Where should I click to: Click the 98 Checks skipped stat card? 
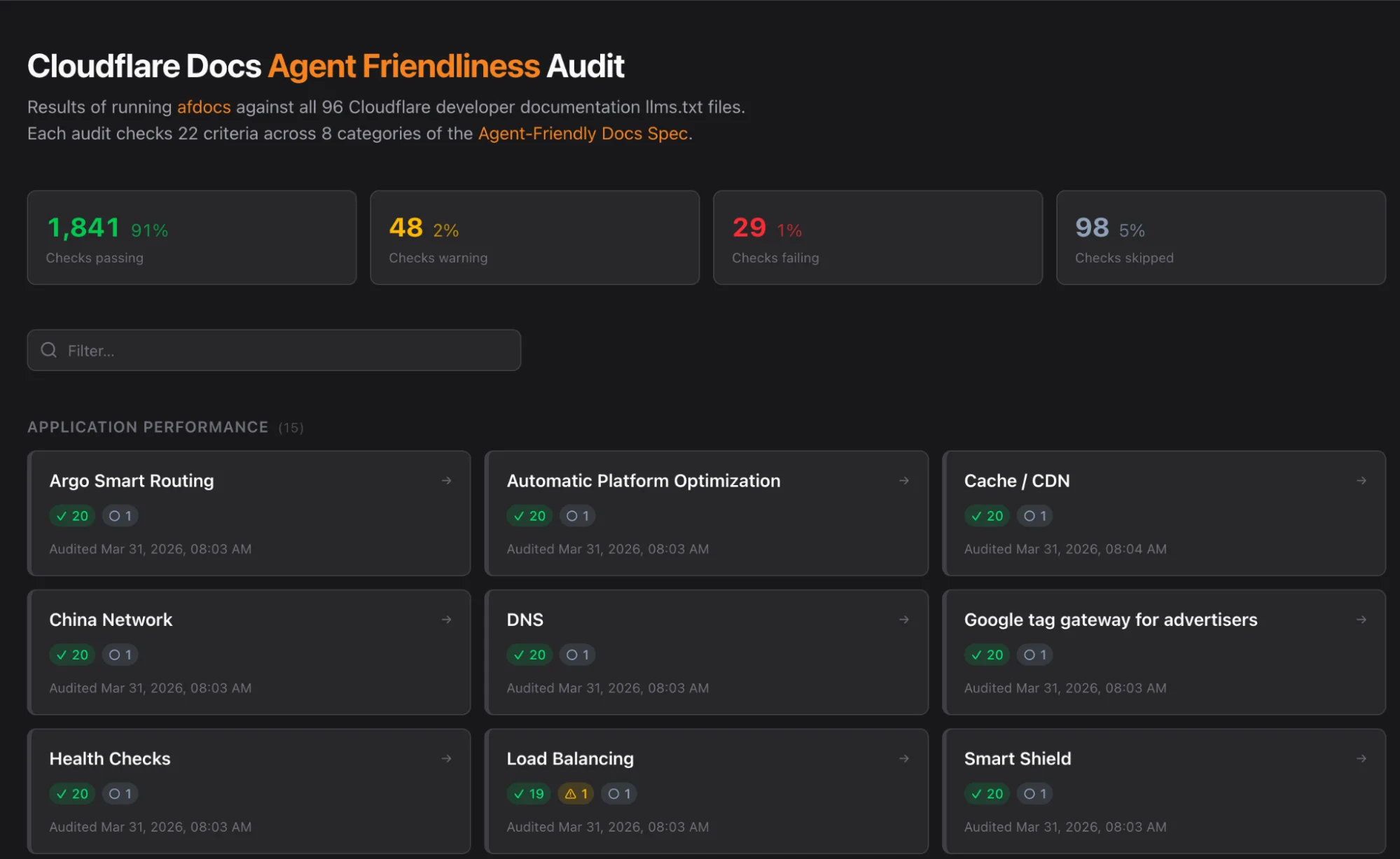1221,237
